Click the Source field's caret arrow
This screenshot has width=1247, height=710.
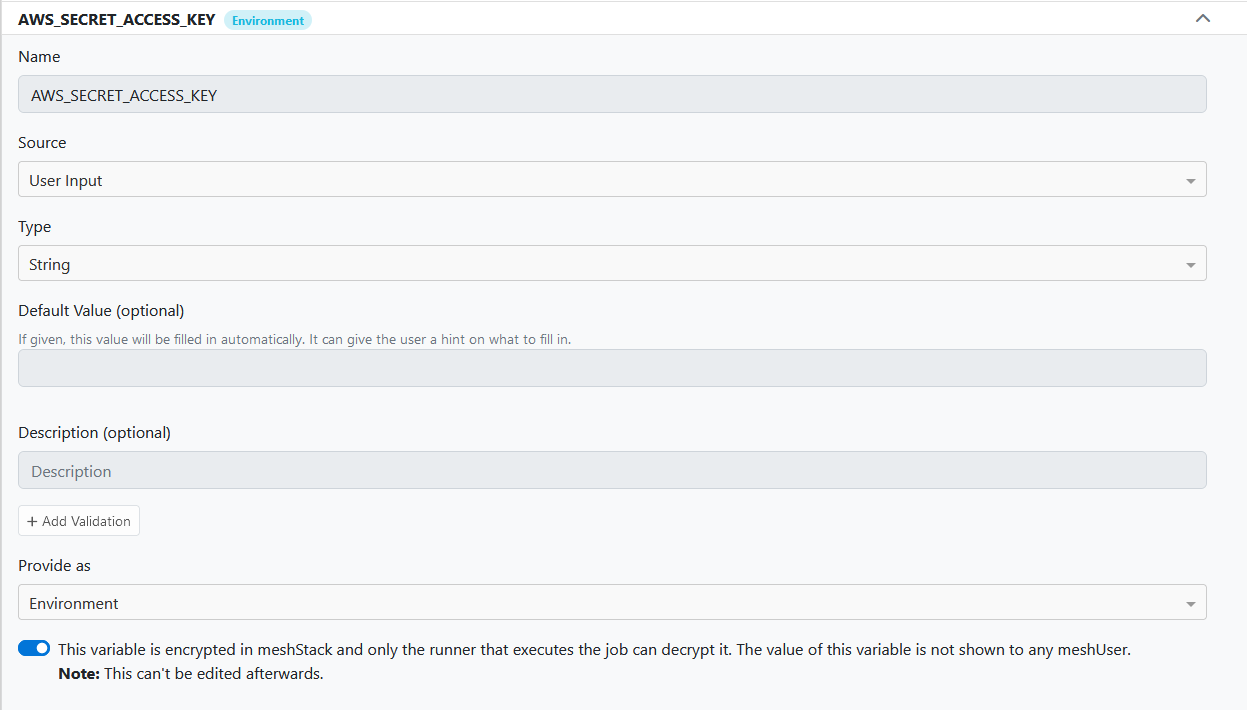click(1190, 181)
